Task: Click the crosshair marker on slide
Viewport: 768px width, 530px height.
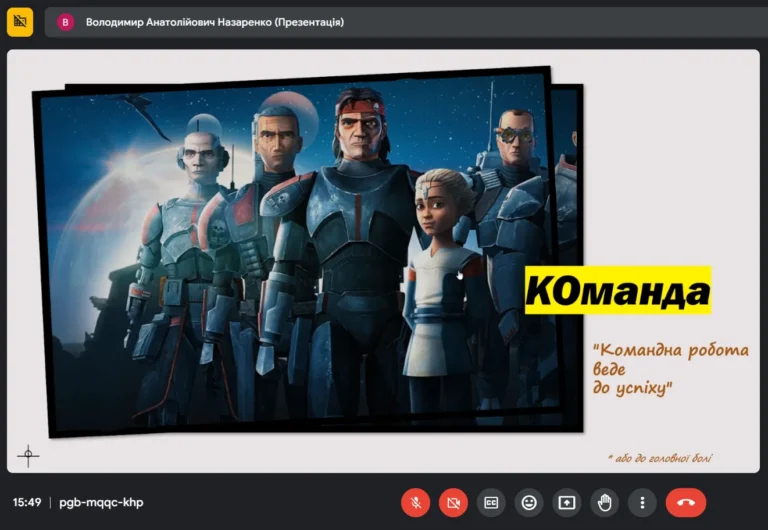Action: pyautogui.click(x=28, y=456)
